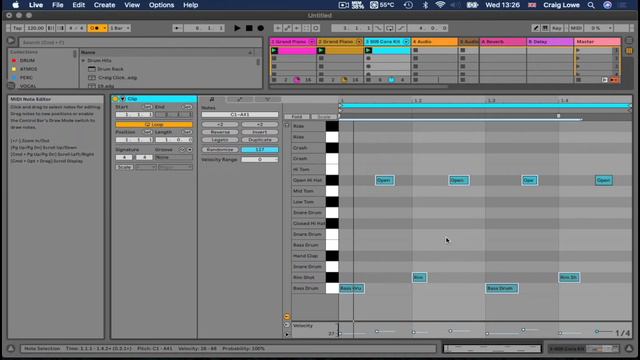Toggle the clip Loop button
This screenshot has width=640, height=360.
[154, 124]
